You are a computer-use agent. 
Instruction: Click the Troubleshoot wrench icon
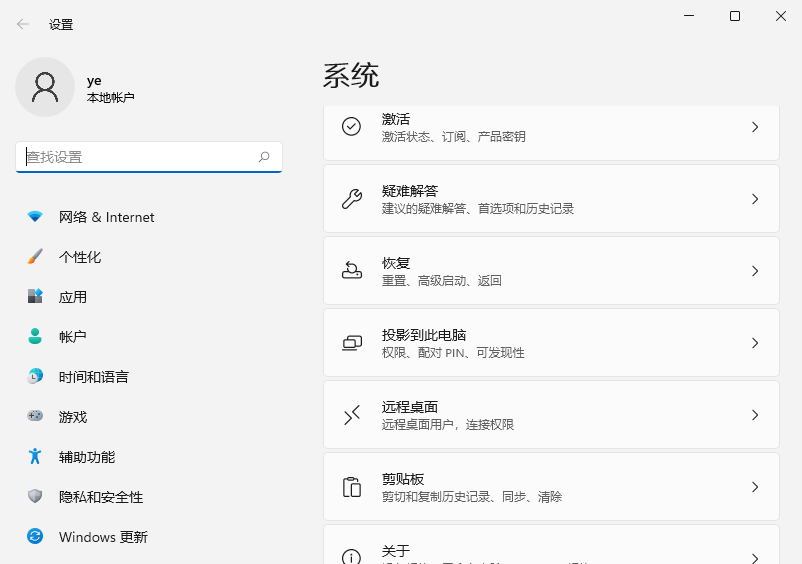coord(352,199)
